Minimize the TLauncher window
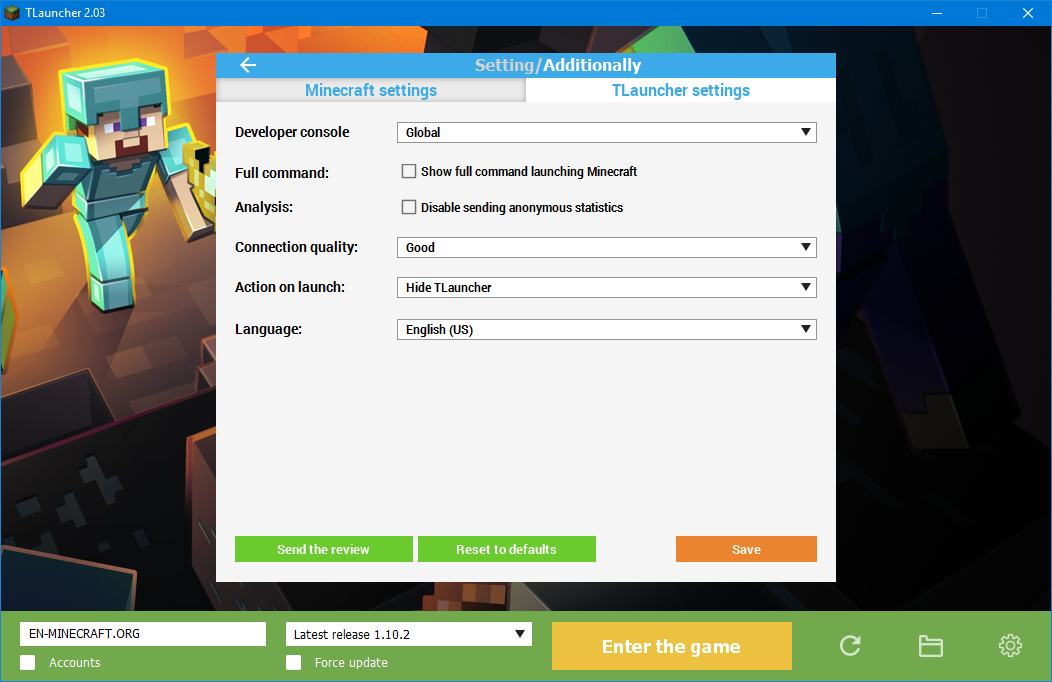This screenshot has height=682, width=1052. click(x=937, y=13)
